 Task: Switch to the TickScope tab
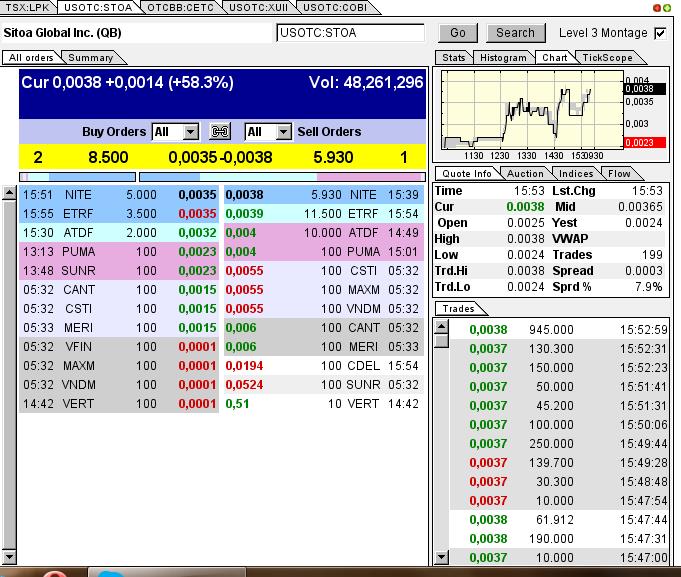click(x=607, y=58)
